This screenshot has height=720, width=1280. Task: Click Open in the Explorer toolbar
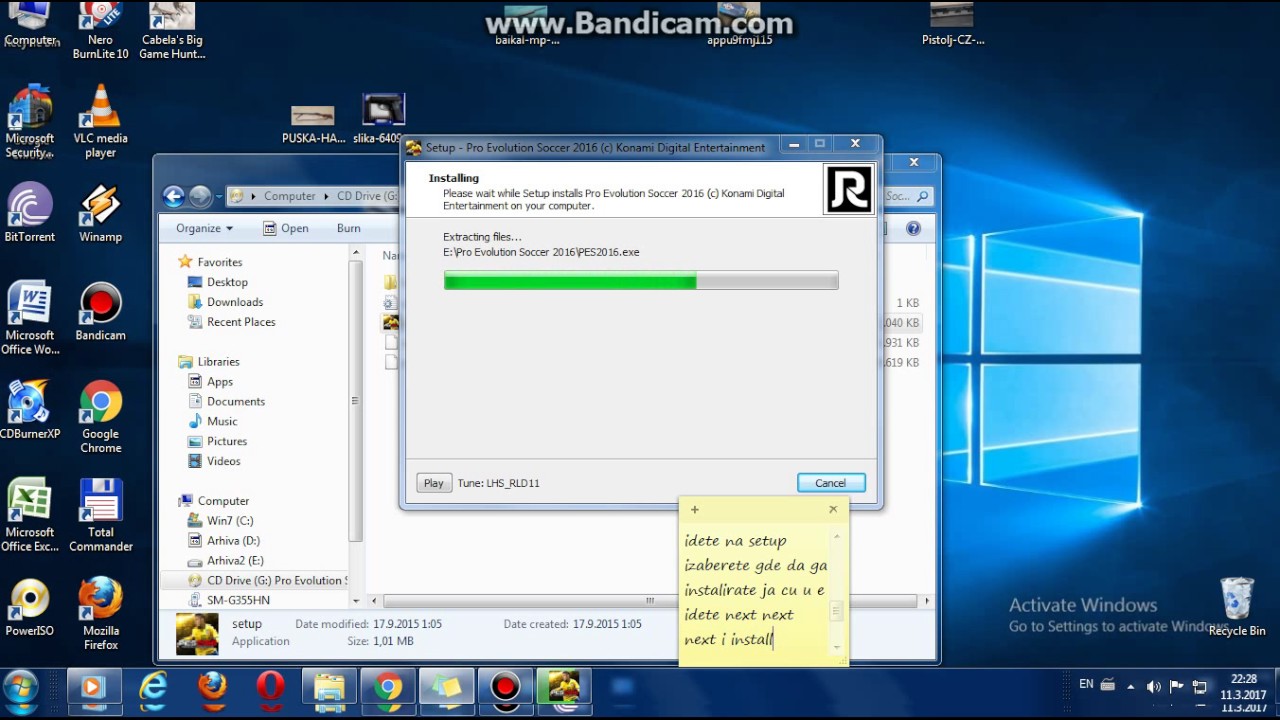point(286,228)
